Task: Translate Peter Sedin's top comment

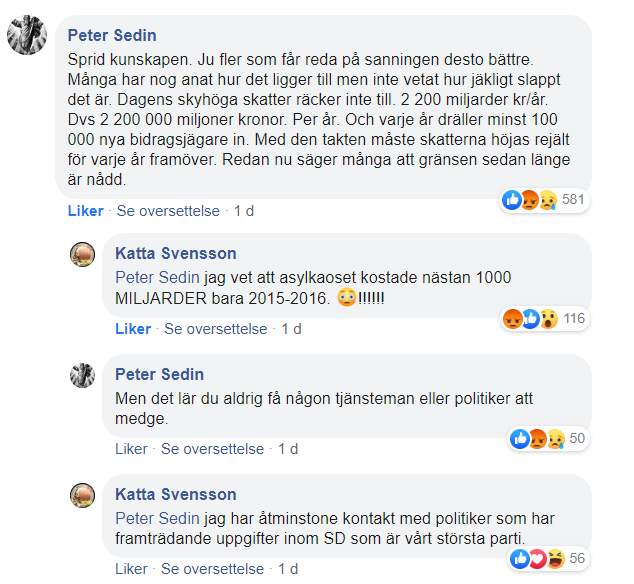Action: click(x=170, y=211)
